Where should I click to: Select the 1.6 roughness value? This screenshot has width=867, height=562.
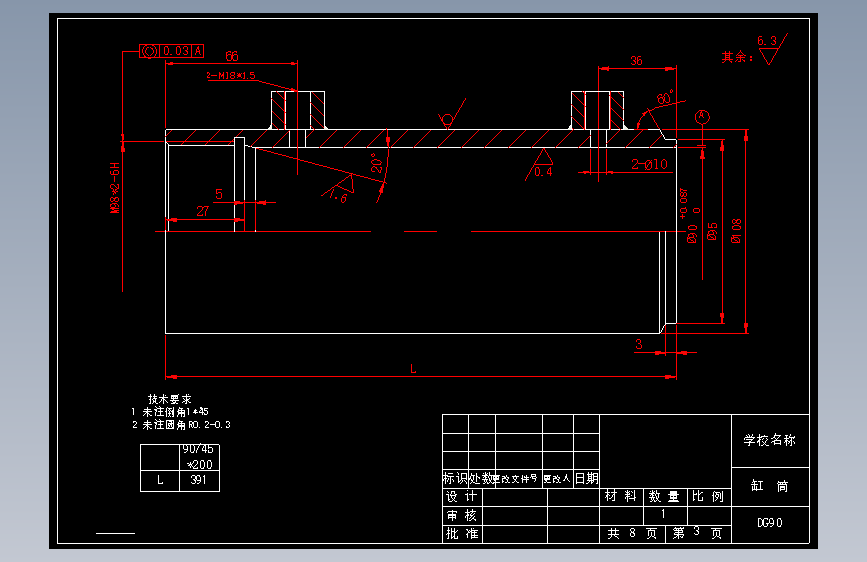(338, 196)
